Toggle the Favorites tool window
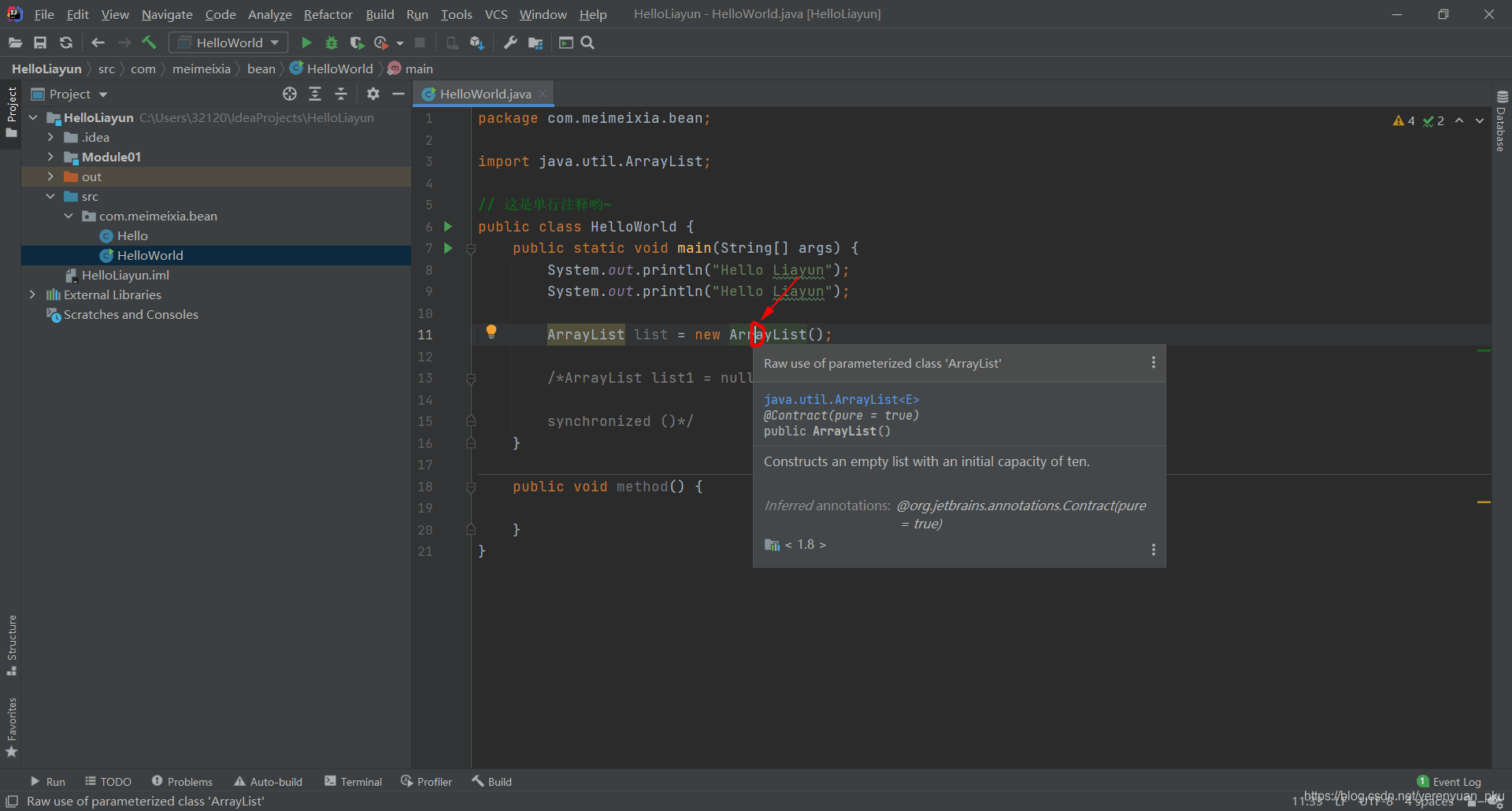Screen dimensions: 1512x811 (11, 728)
